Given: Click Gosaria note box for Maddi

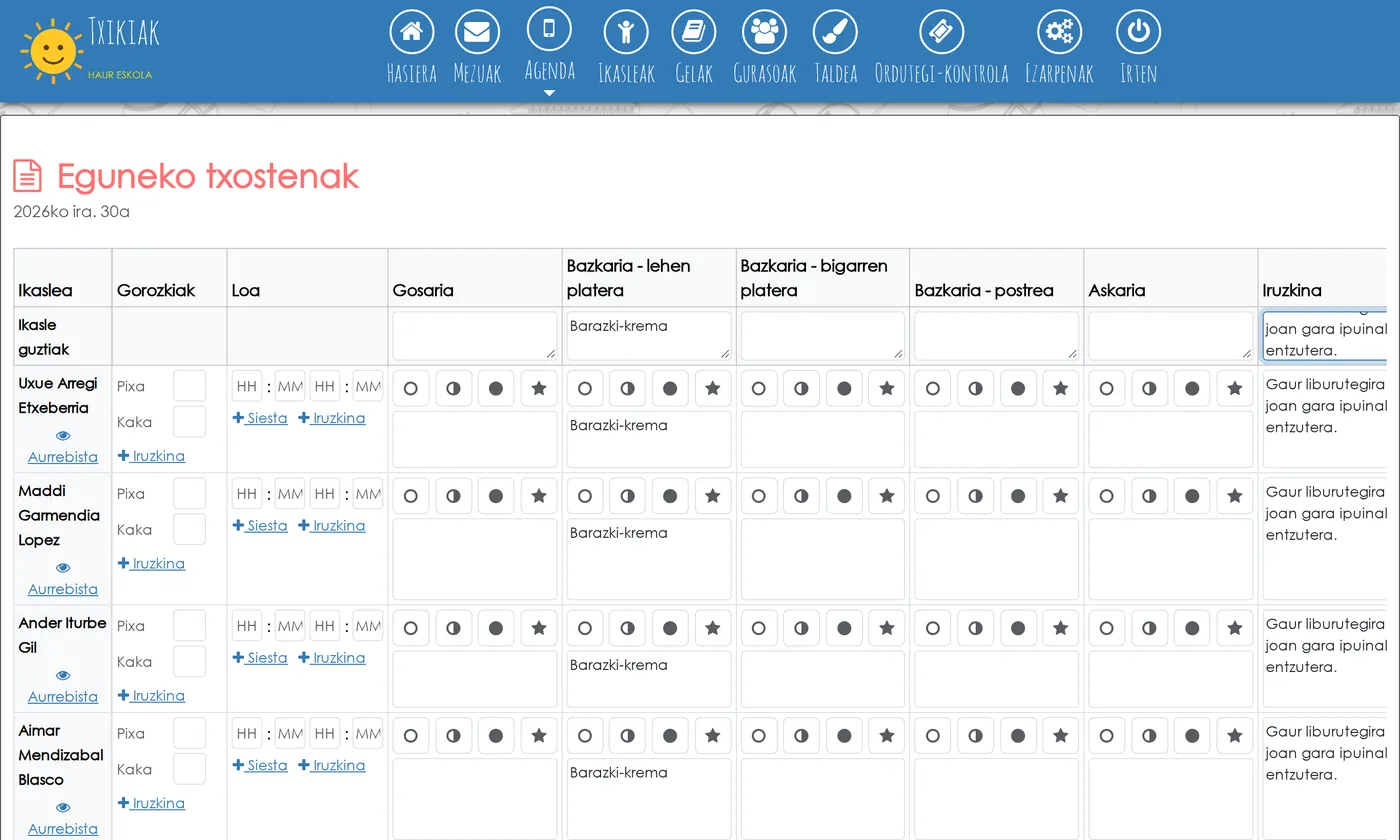Looking at the screenshot, I should pos(475,559).
